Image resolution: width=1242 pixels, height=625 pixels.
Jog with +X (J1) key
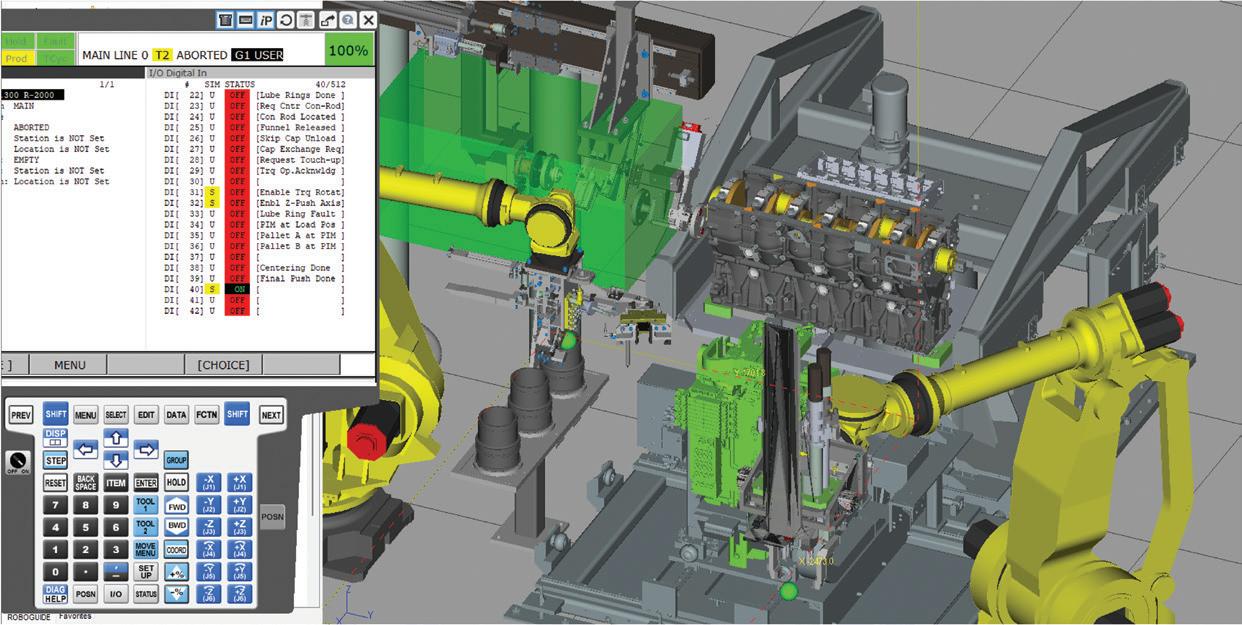(240, 482)
